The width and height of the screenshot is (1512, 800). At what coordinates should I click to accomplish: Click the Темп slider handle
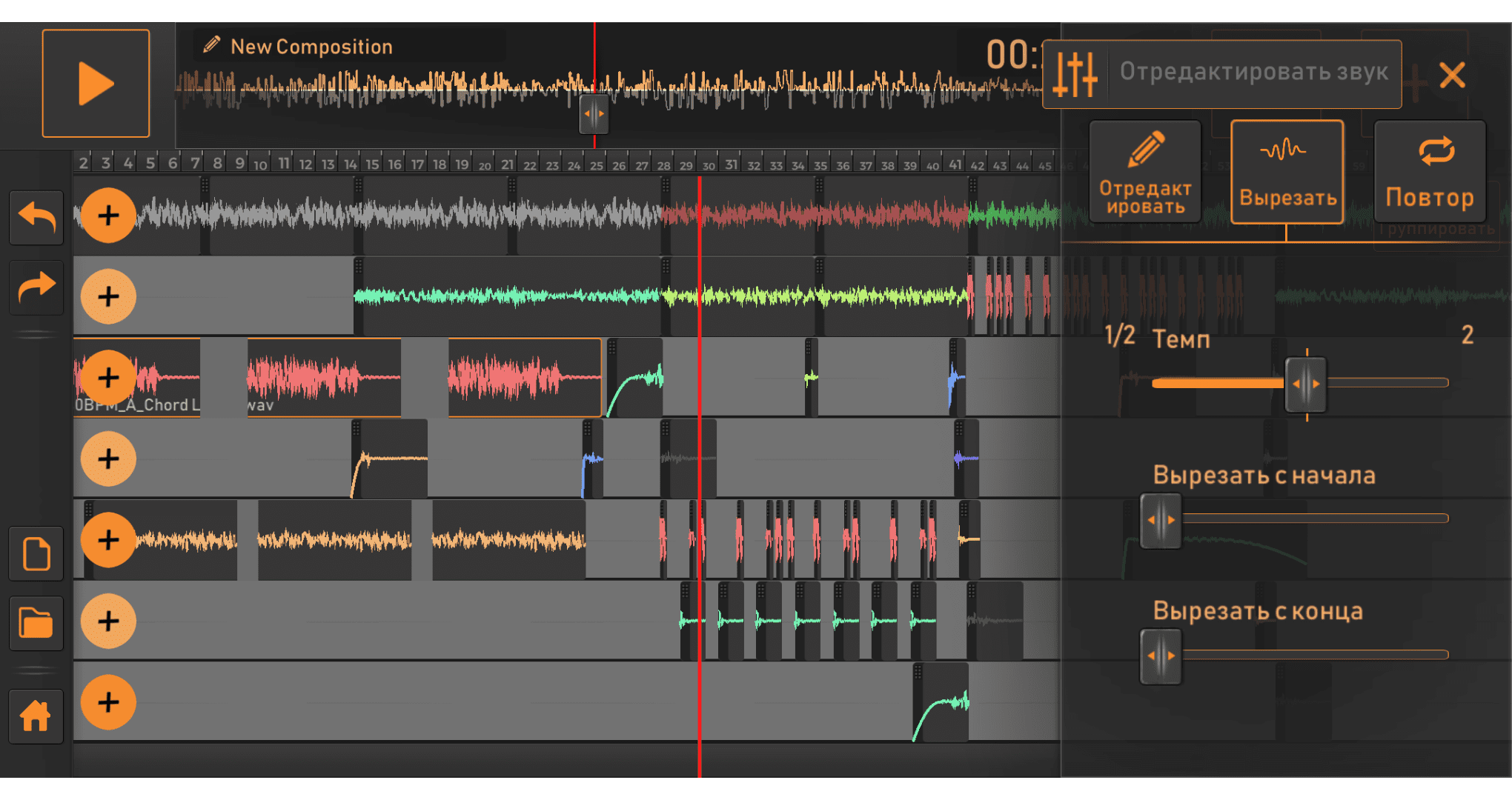pyautogui.click(x=1306, y=384)
